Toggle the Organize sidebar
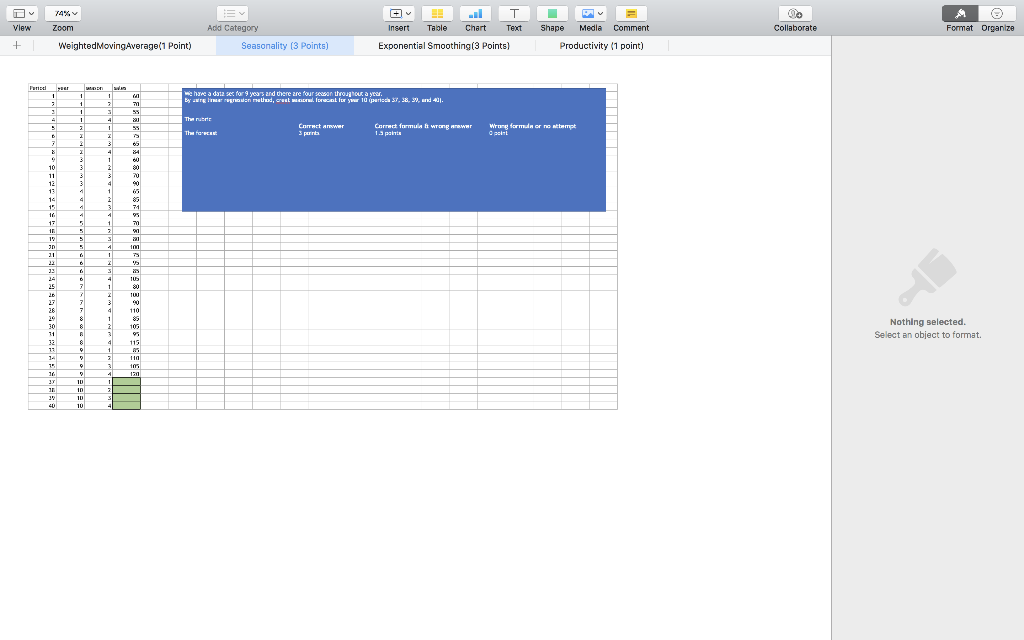This screenshot has height=640, width=1024. click(x=997, y=13)
